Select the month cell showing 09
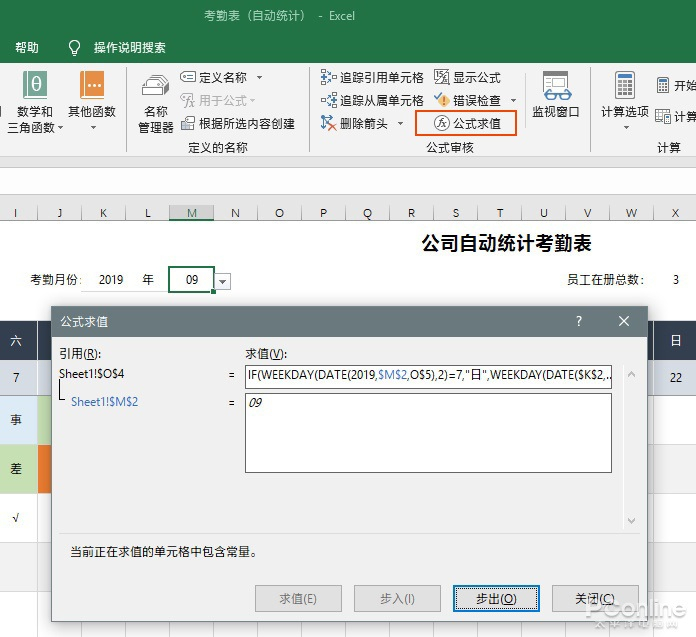 coord(191,280)
